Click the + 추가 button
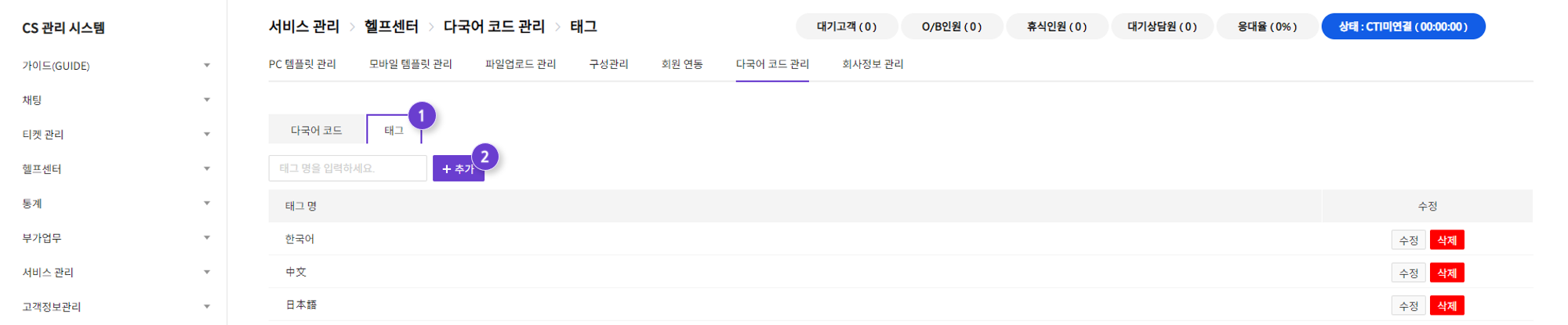 (459, 168)
